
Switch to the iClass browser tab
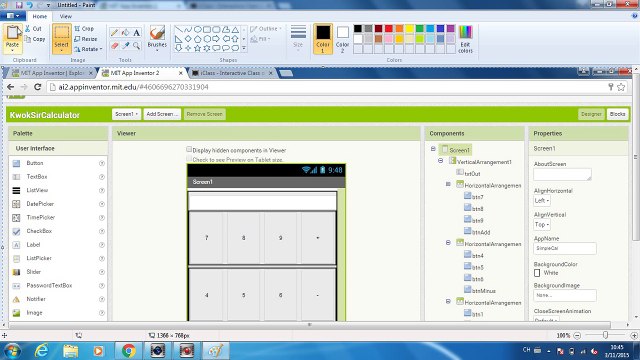[x=233, y=73]
